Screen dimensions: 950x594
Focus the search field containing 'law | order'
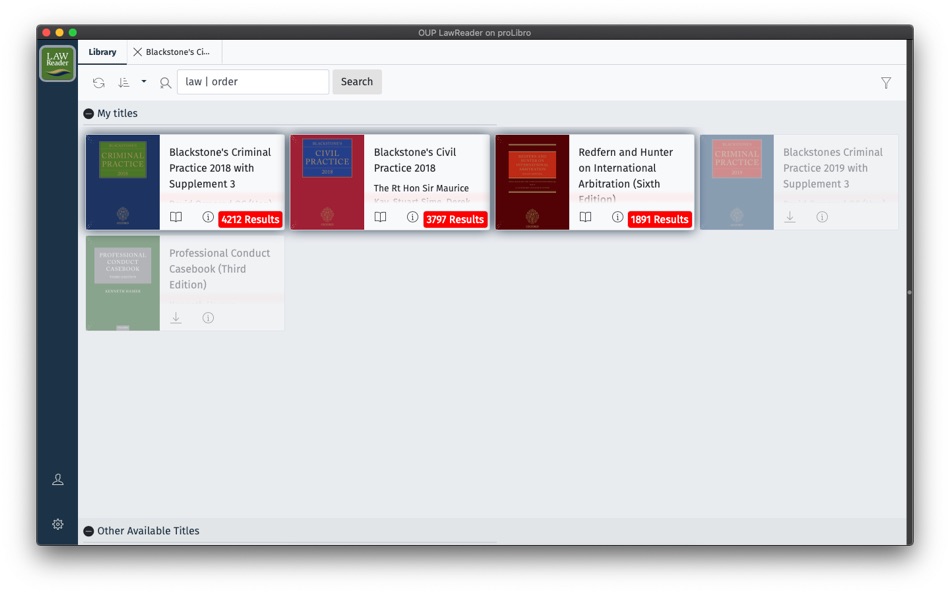tap(253, 82)
